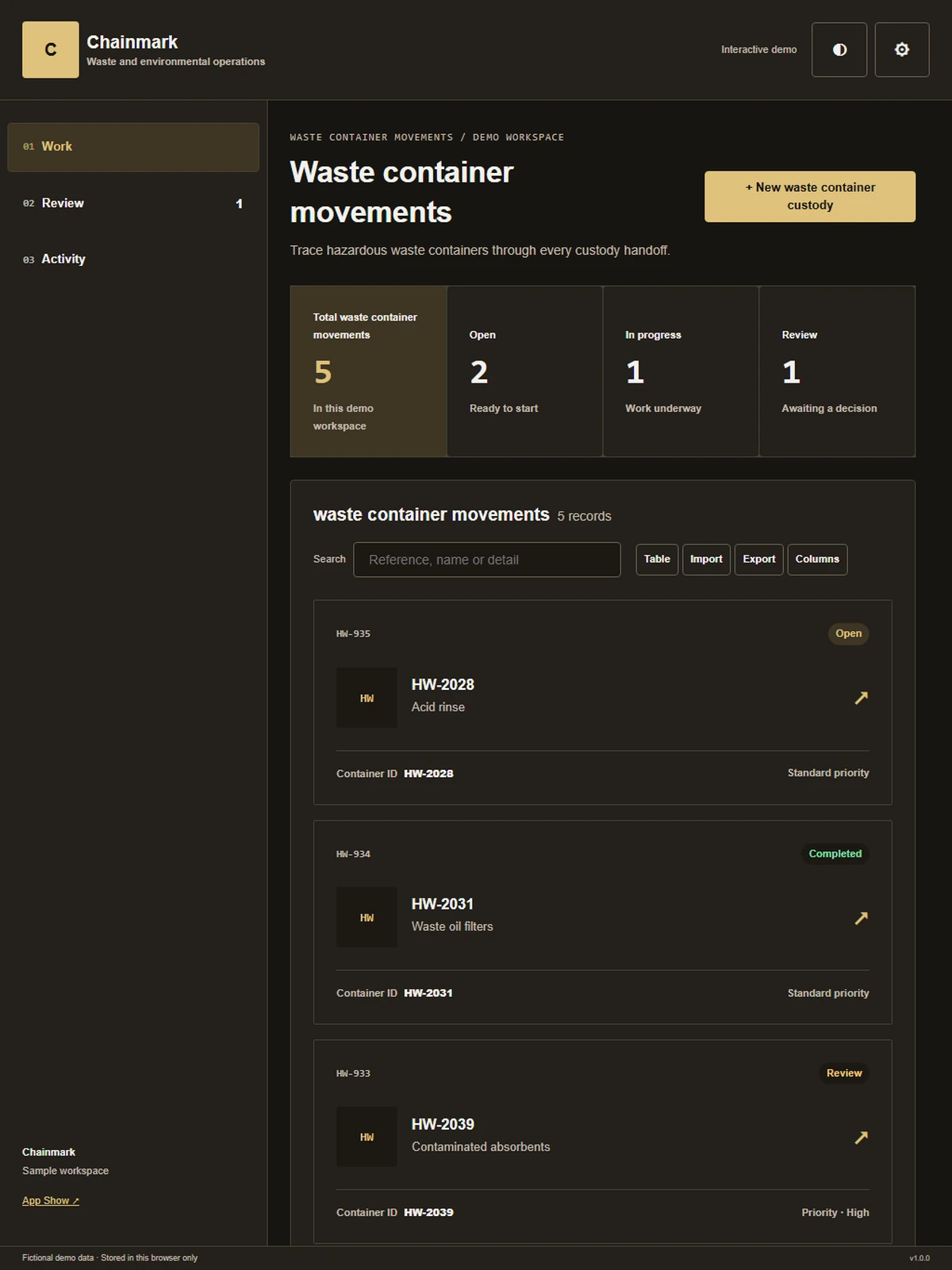Filter by the In progress stat card
952x1270 pixels.
(x=681, y=371)
